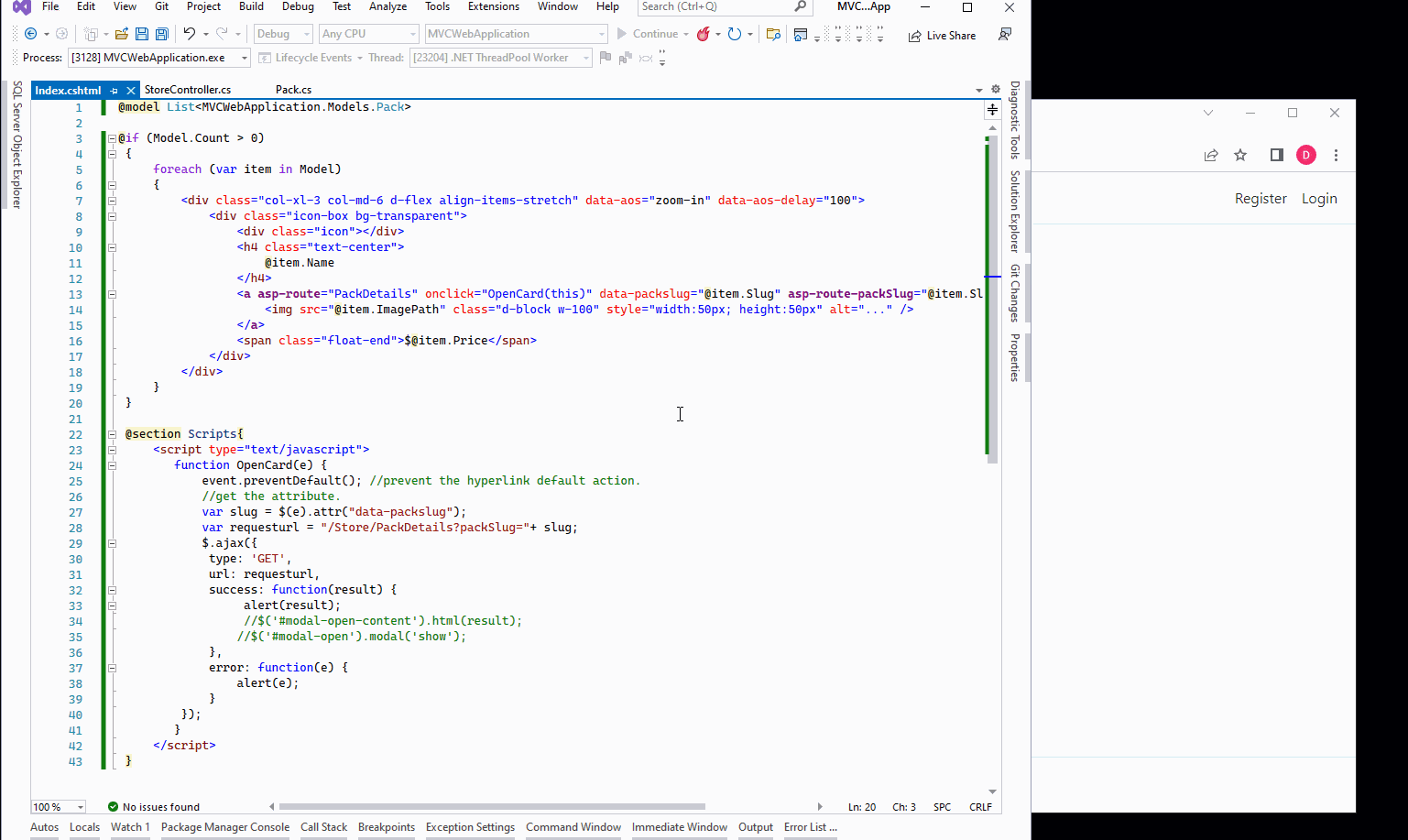Open the Call Stack tab
The image size is (1408, 840).
coord(323,827)
